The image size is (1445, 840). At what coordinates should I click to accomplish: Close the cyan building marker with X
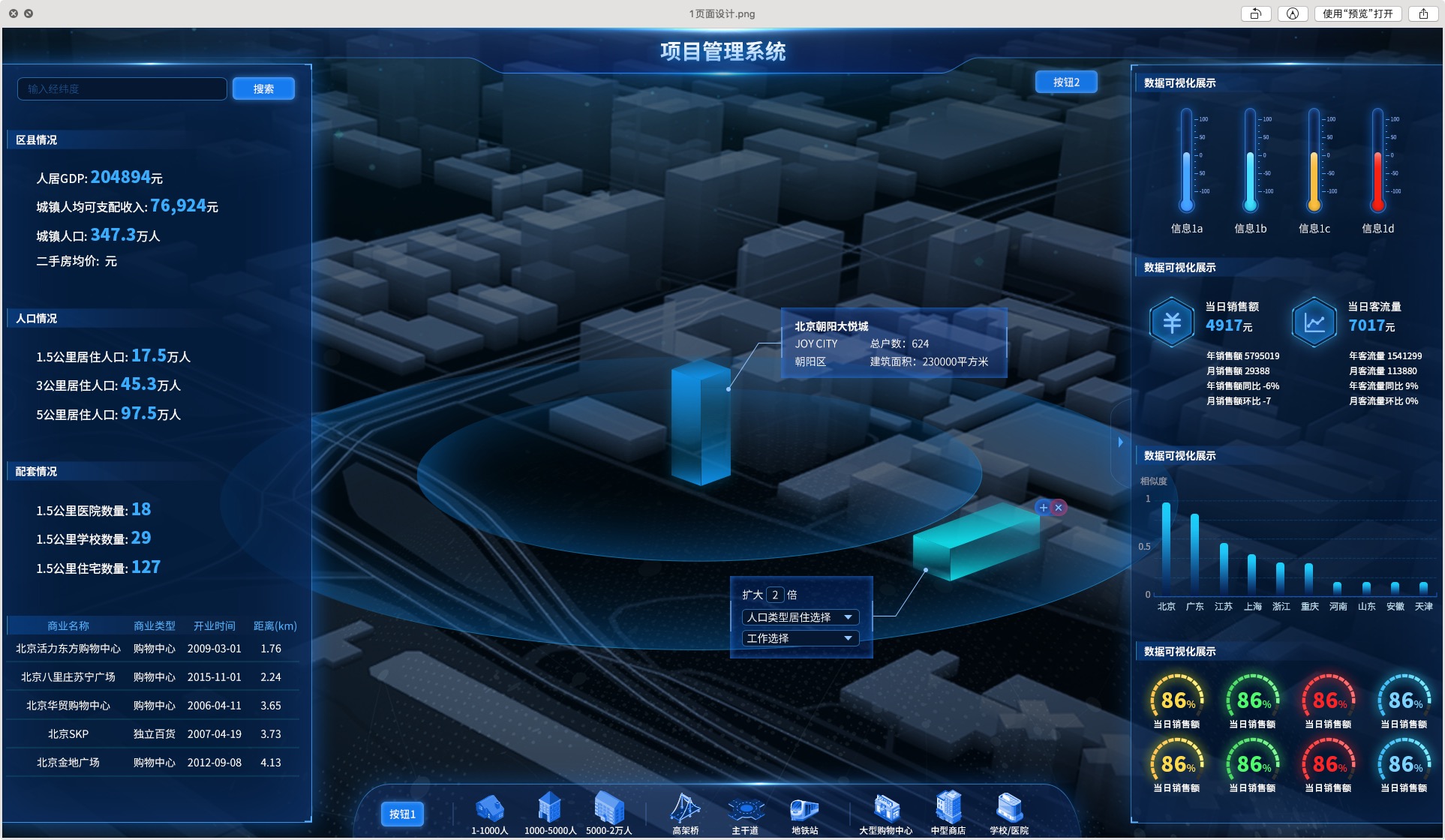[x=1059, y=508]
